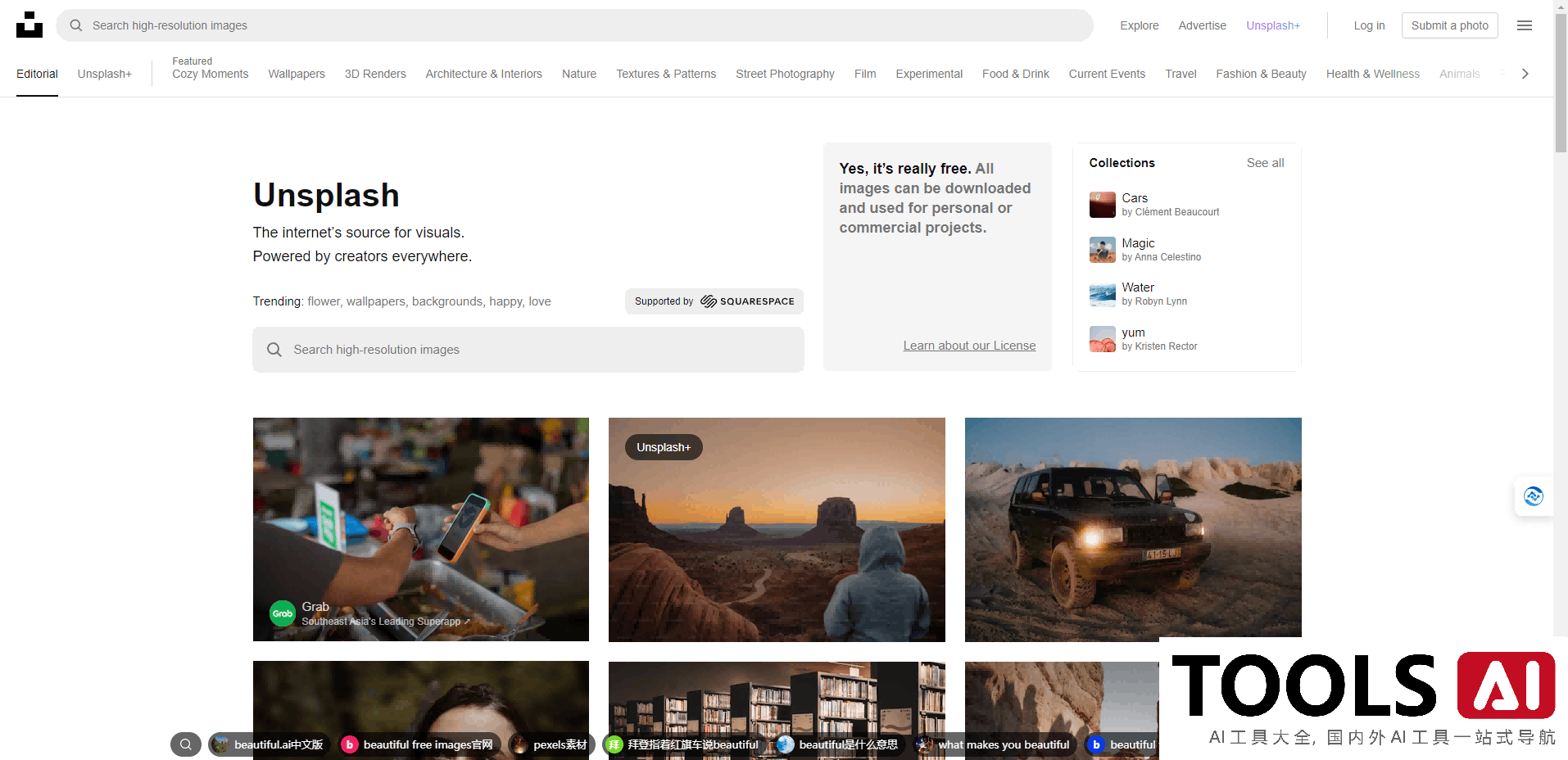This screenshot has width=1568, height=760.
Task: Open the Magic collection thumbnail icon
Action: (x=1102, y=250)
